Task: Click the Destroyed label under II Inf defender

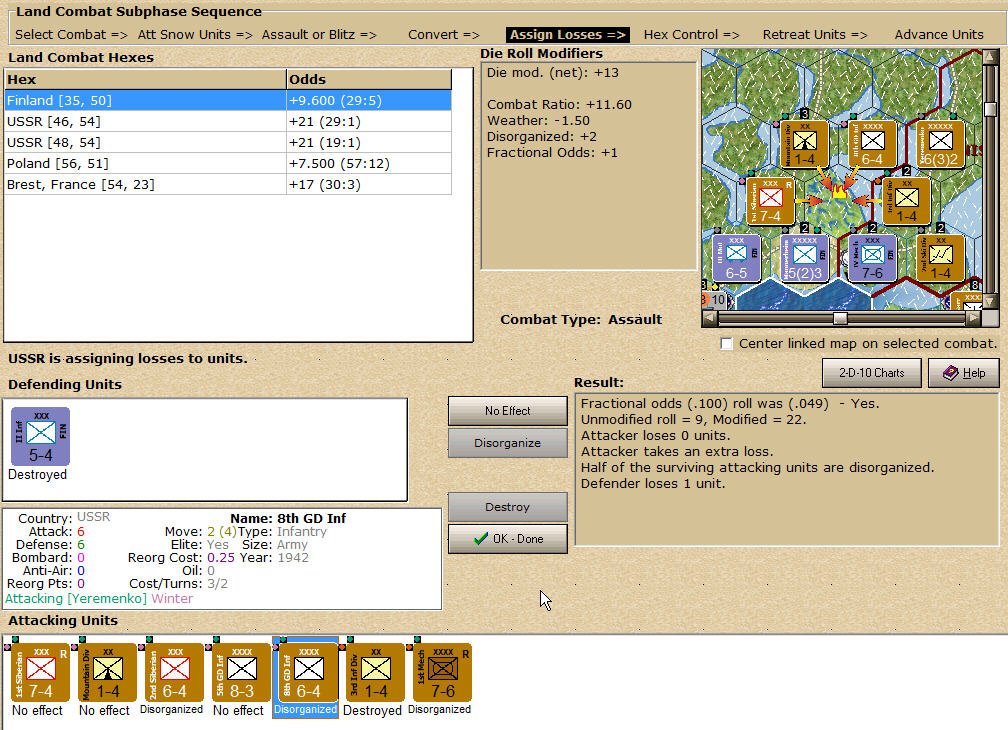Action: click(37, 474)
